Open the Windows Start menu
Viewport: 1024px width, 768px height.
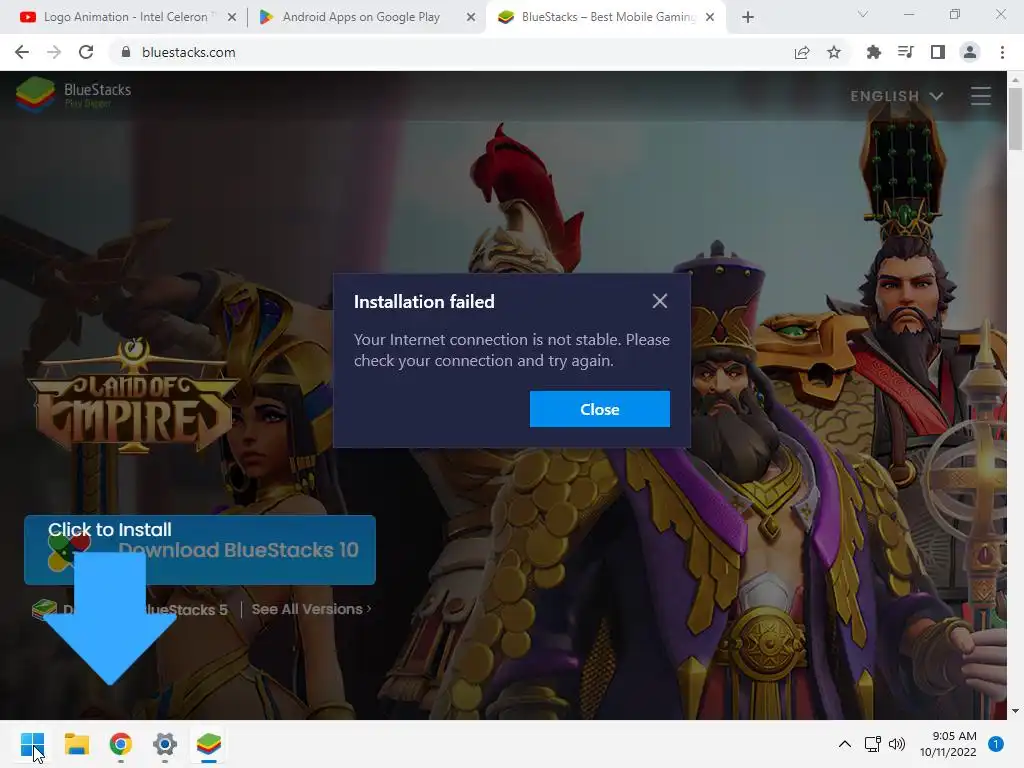click(32, 744)
